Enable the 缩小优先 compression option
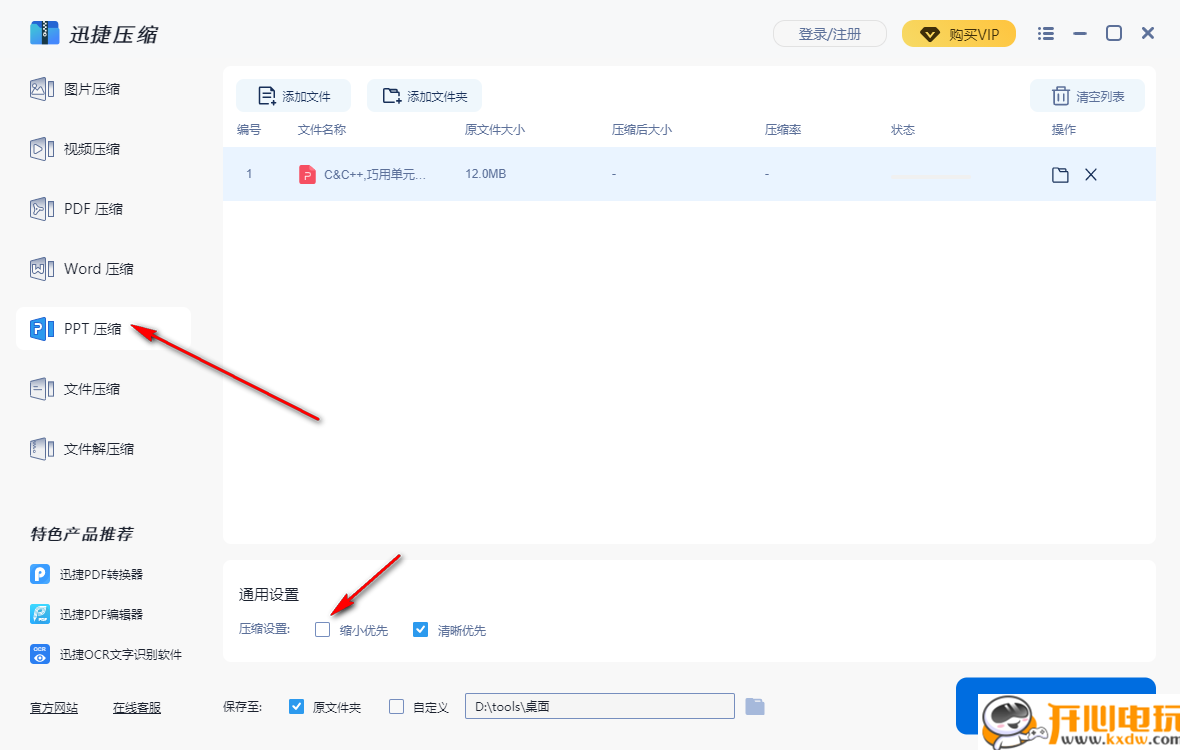The width and height of the screenshot is (1180, 750). pos(322,629)
